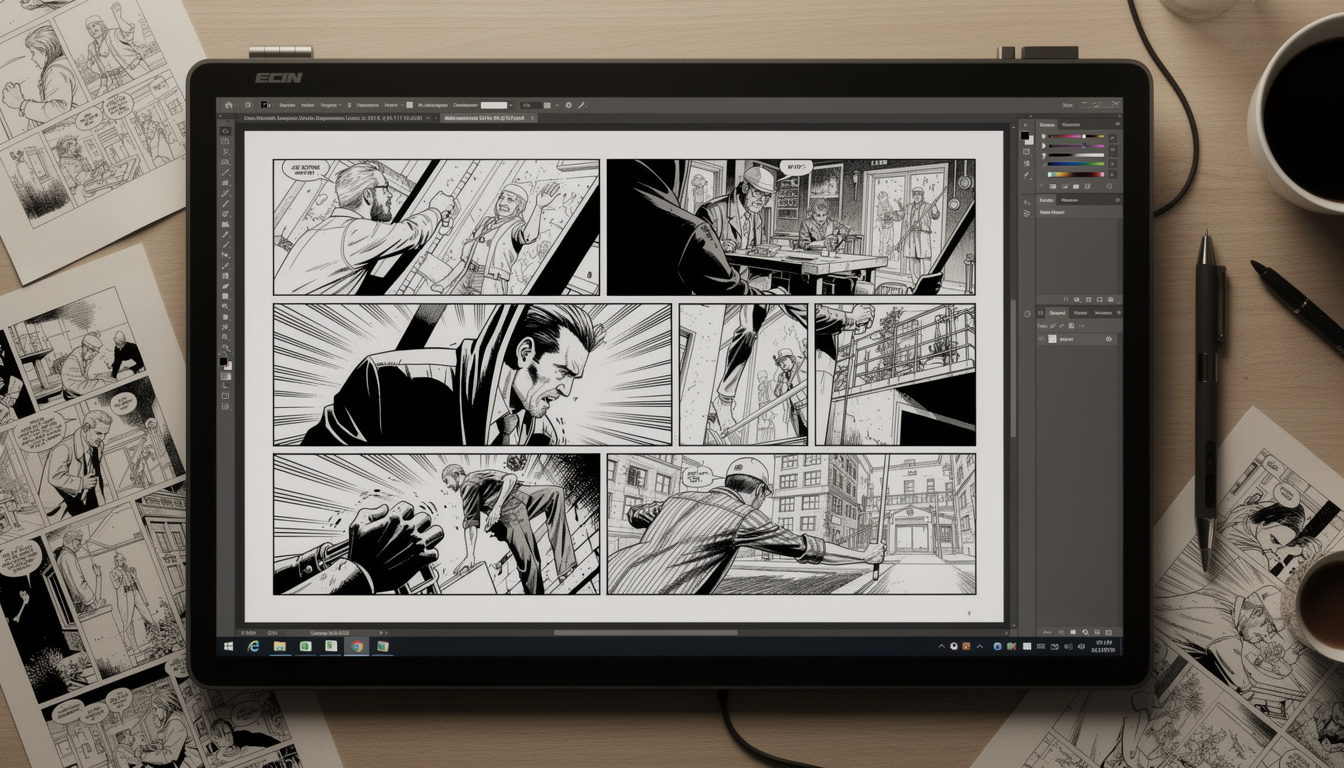The image size is (1344, 768).
Task: Click the wrench-shaped icon in options bar
Action: [581, 105]
